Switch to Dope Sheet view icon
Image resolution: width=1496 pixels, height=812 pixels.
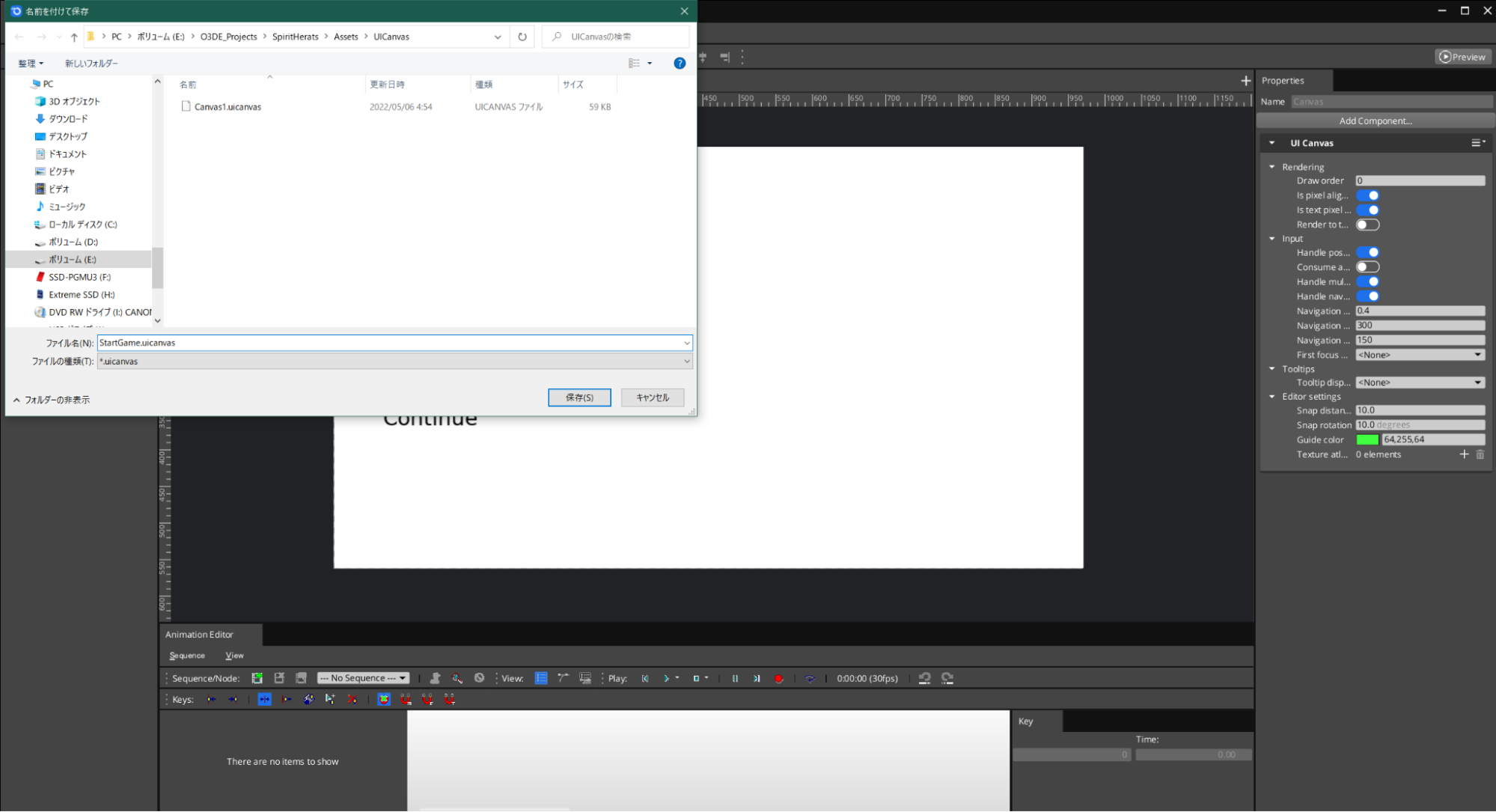(541, 678)
